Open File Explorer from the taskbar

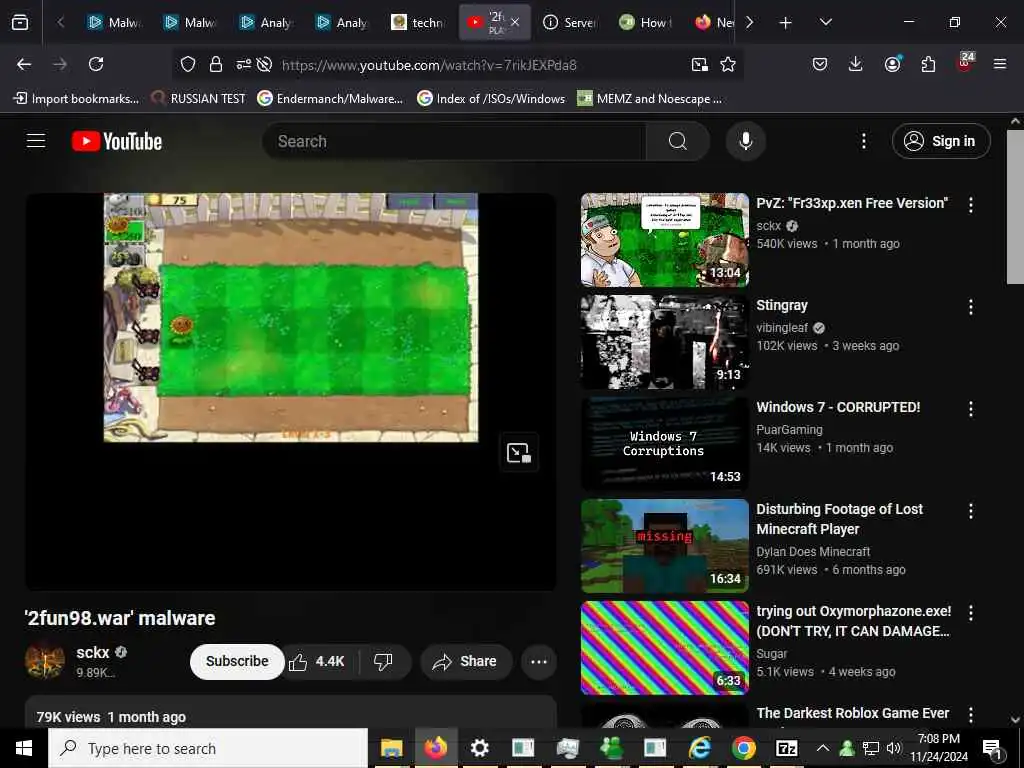click(391, 748)
